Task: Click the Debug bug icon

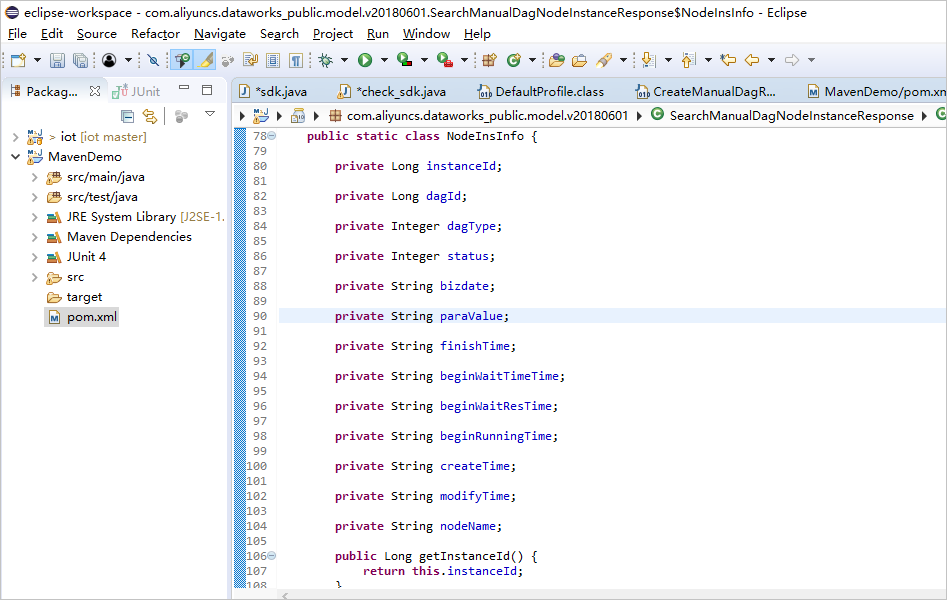Action: click(x=326, y=60)
